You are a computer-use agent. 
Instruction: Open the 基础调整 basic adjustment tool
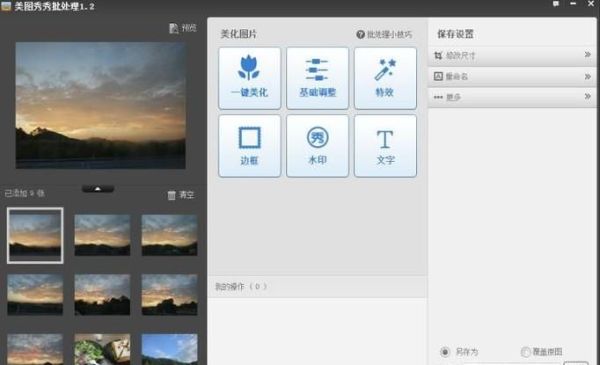pyautogui.click(x=317, y=78)
